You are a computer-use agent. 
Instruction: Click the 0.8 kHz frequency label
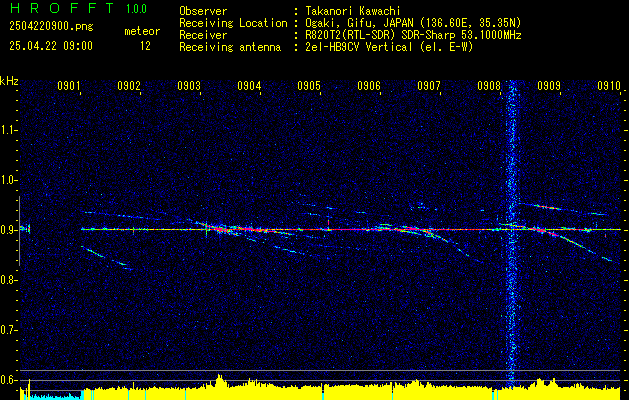8,280
